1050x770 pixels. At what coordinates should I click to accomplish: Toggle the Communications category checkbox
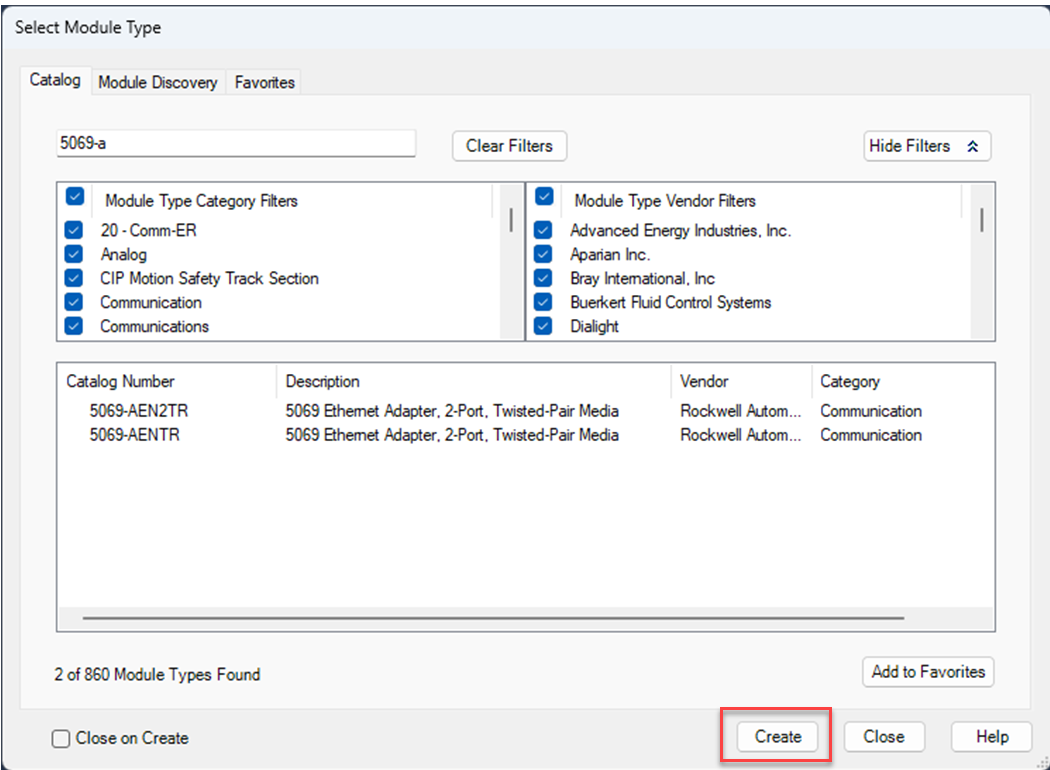point(74,326)
